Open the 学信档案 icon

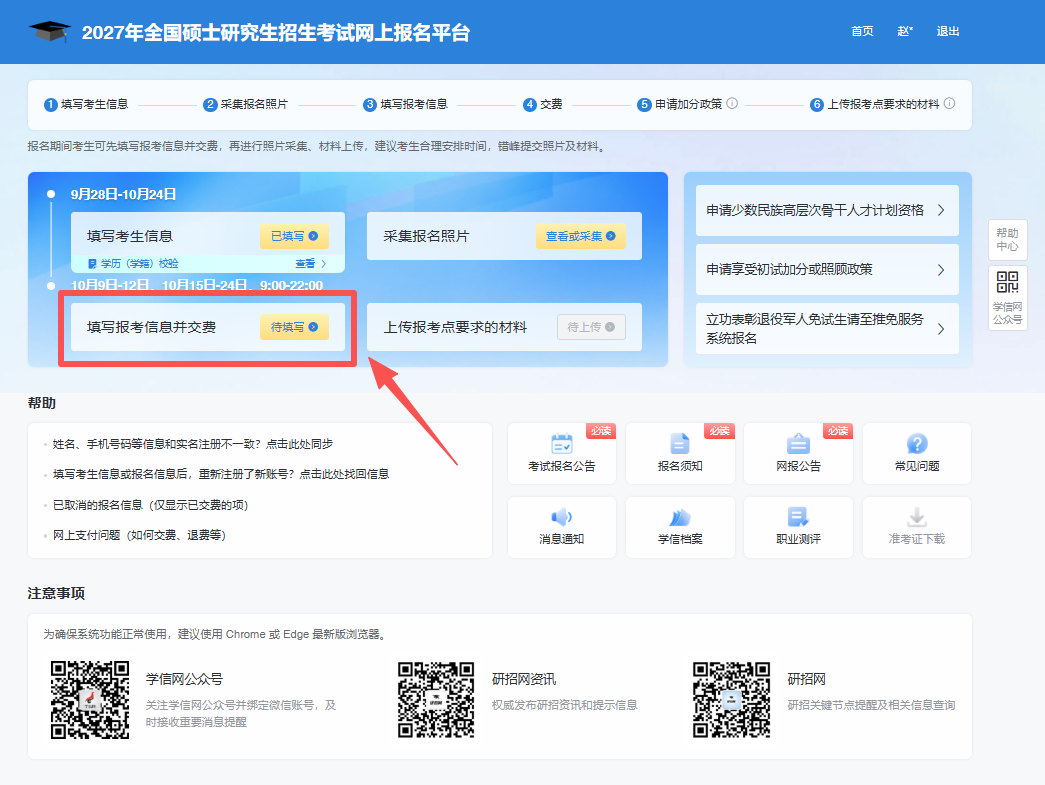point(680,517)
